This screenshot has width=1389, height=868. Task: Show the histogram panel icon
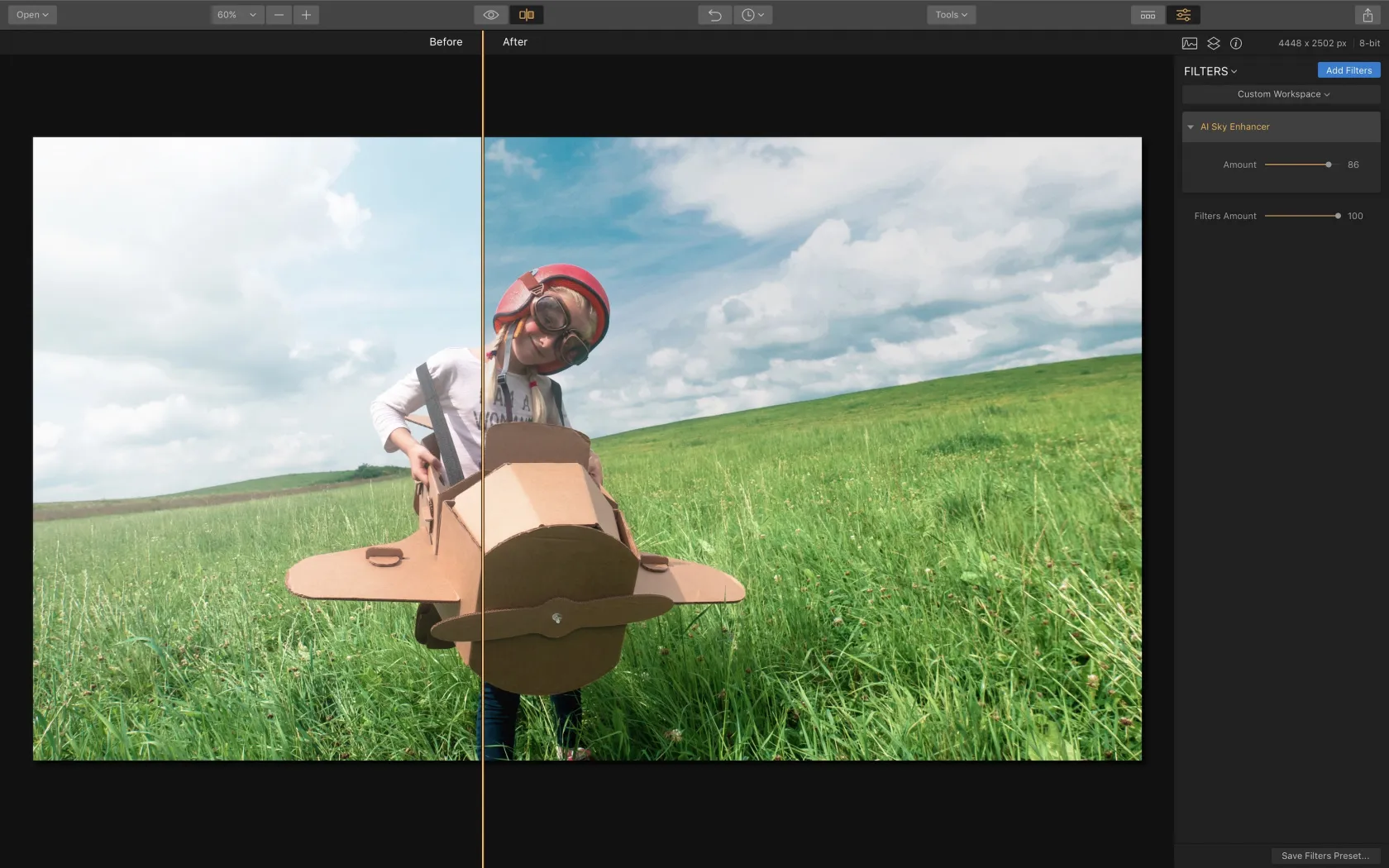click(1190, 43)
